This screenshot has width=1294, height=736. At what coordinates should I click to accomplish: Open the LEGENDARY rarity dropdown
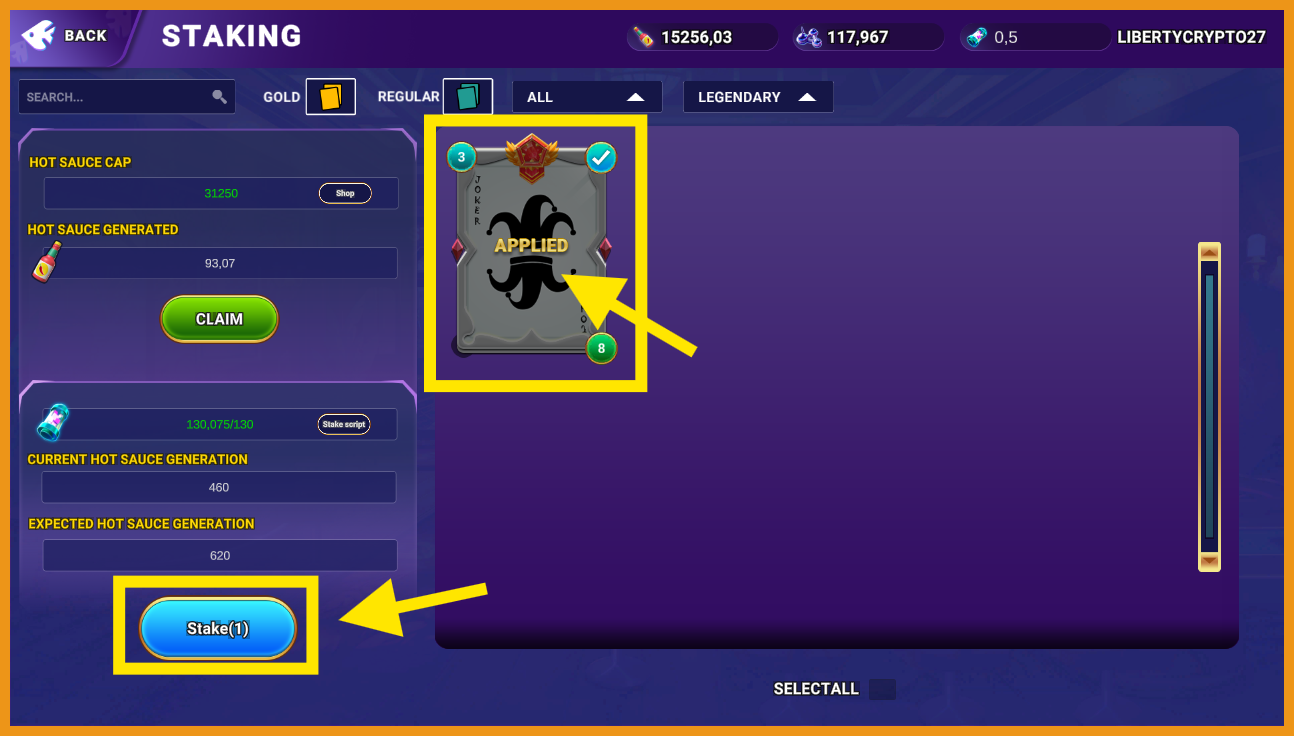pos(758,97)
